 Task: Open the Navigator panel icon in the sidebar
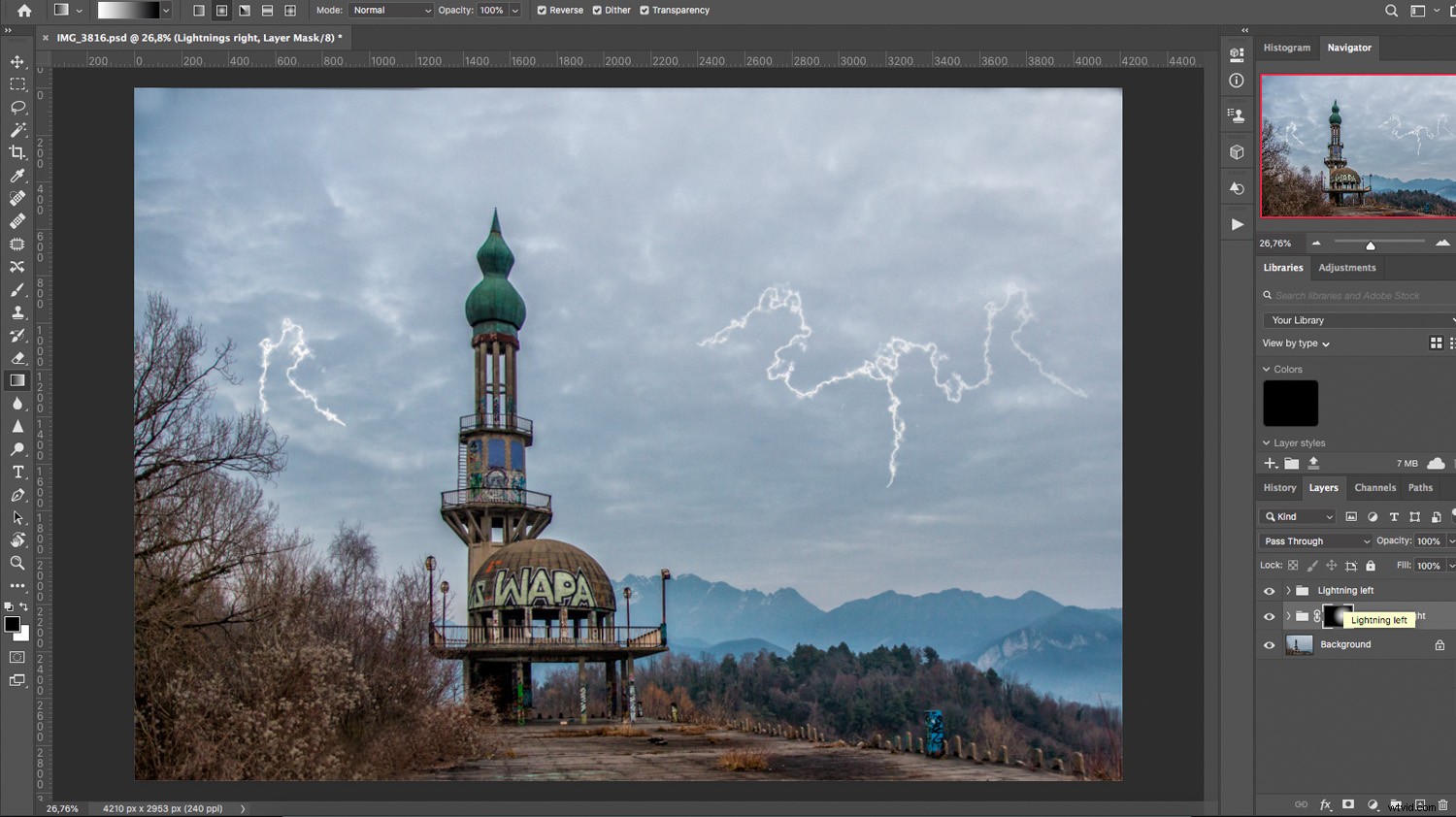[1349, 47]
